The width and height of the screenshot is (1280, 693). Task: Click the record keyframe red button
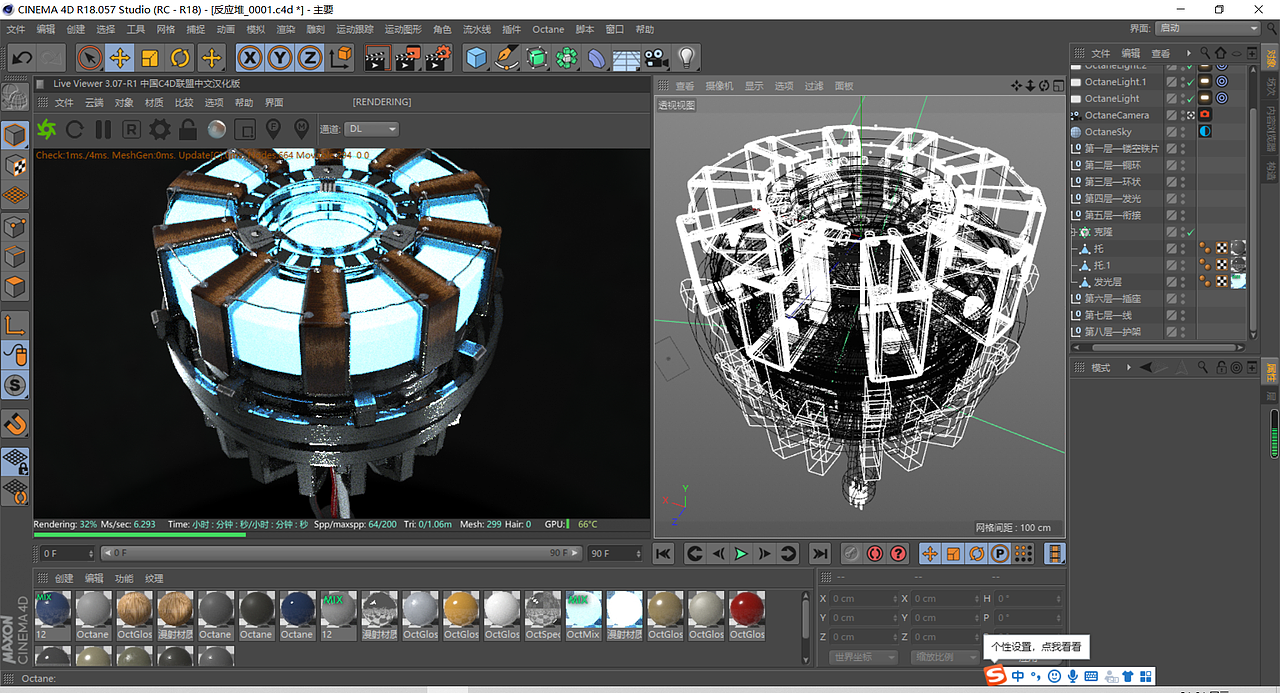tap(875, 553)
